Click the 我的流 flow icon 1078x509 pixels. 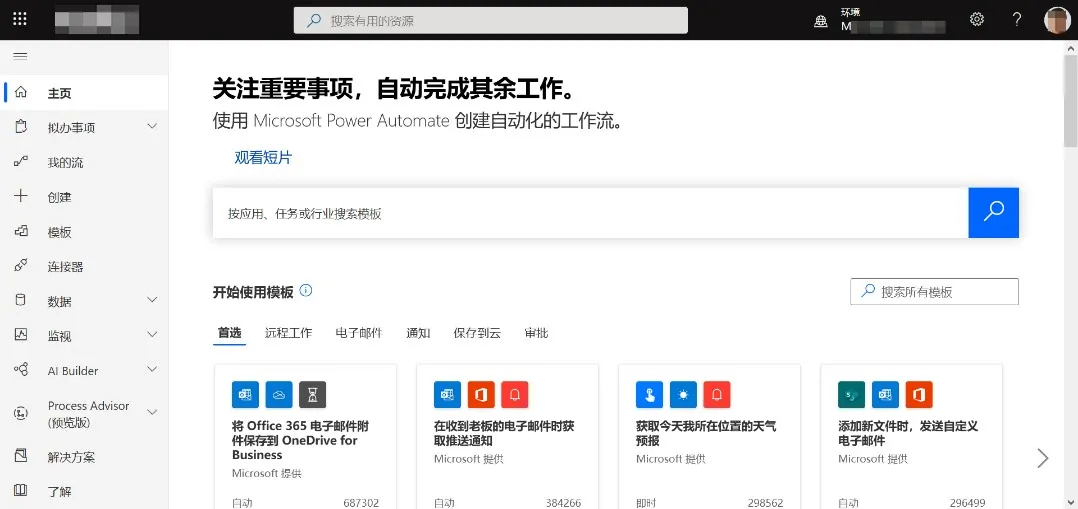21,162
